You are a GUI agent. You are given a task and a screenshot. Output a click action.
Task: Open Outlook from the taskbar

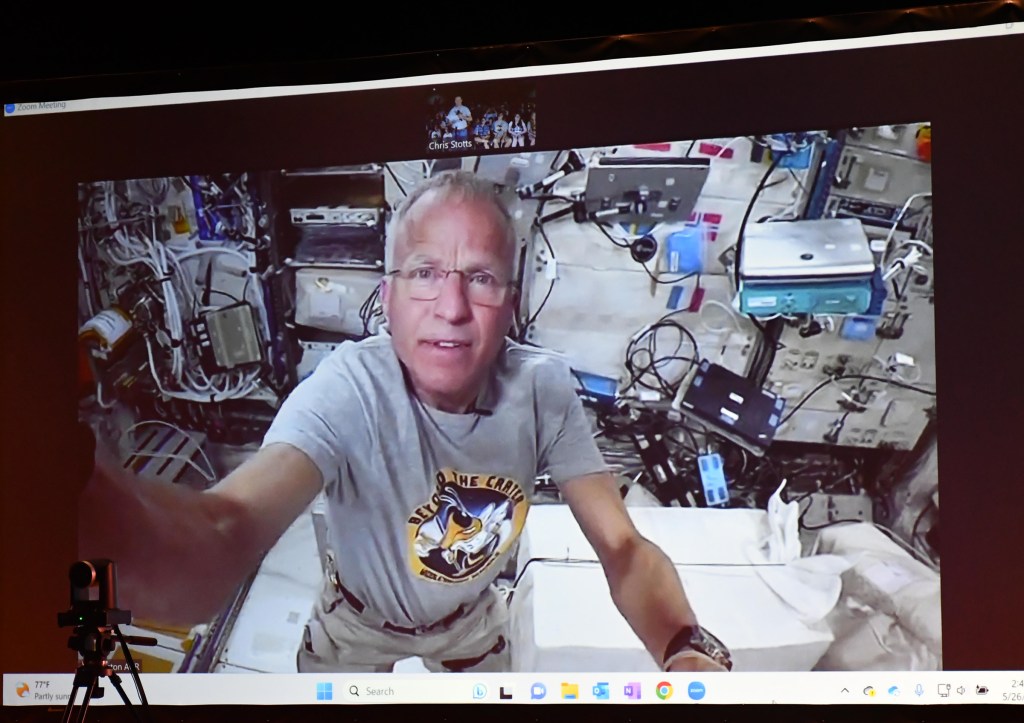601,691
